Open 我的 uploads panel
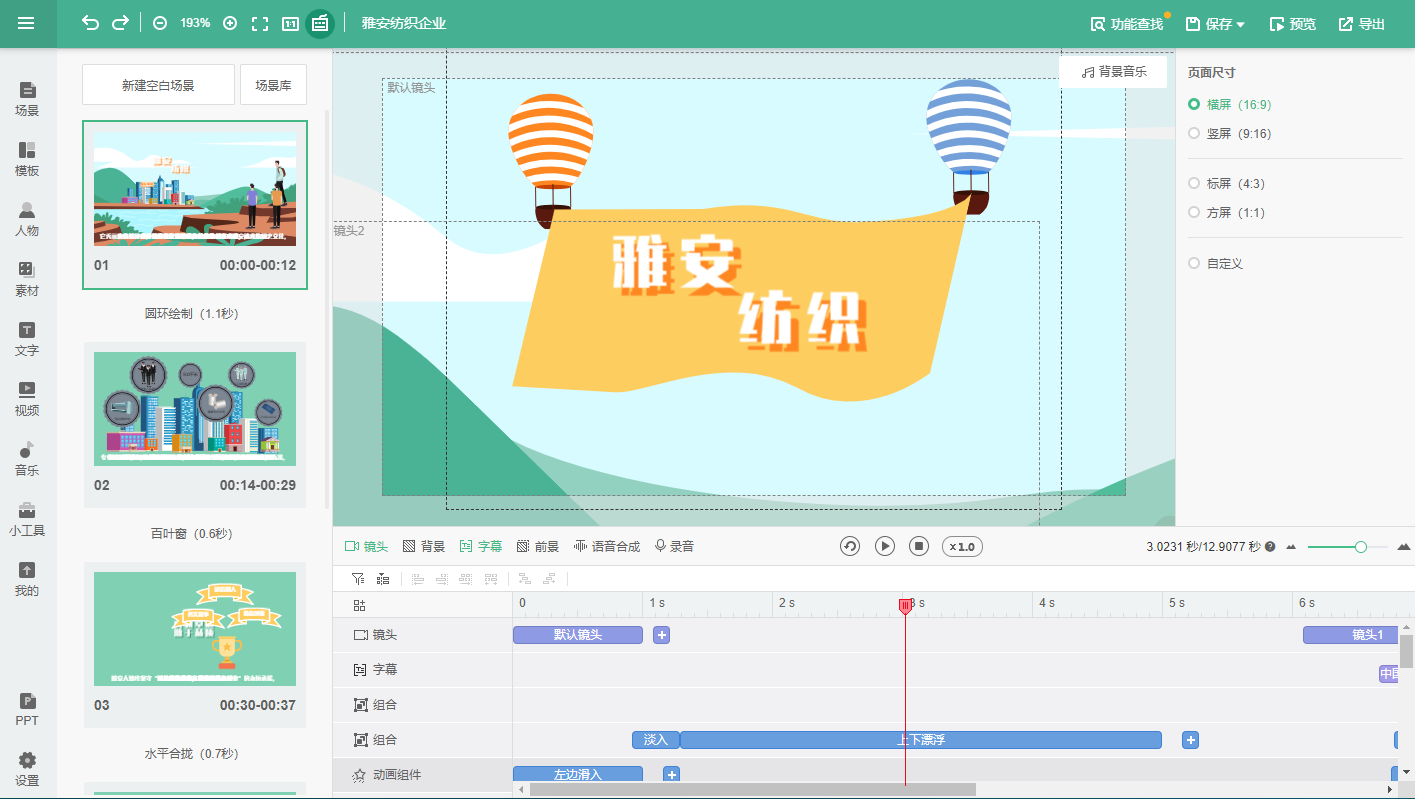This screenshot has height=799, width=1415. [x=27, y=580]
